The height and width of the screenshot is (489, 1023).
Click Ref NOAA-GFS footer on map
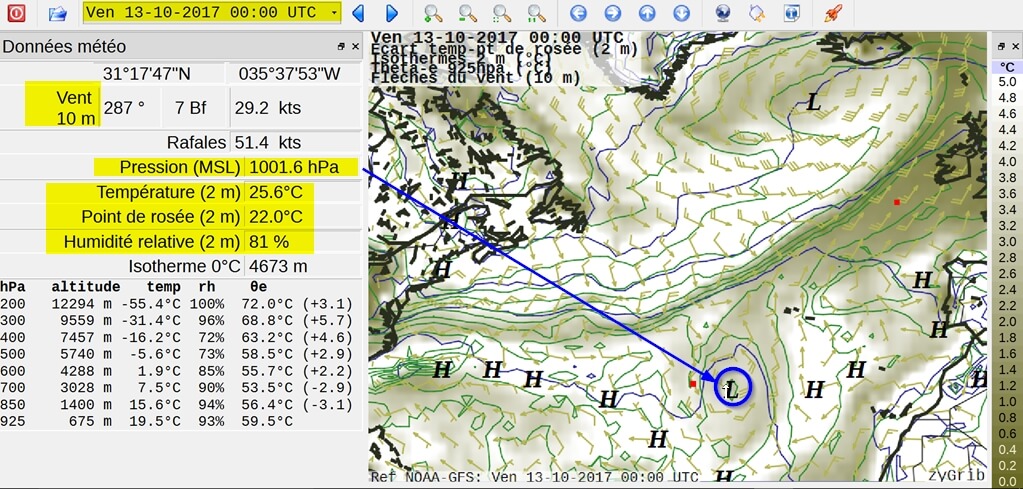click(534, 477)
